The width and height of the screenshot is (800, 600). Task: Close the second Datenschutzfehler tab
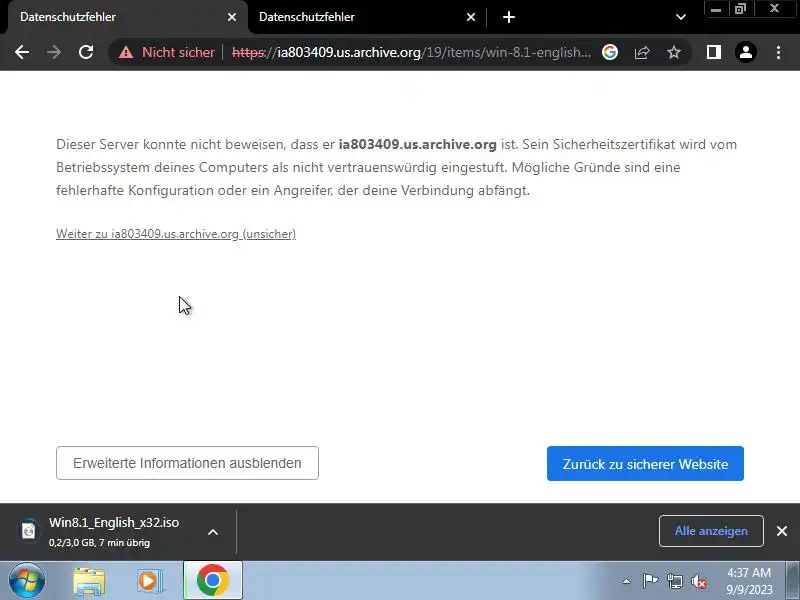(x=471, y=17)
